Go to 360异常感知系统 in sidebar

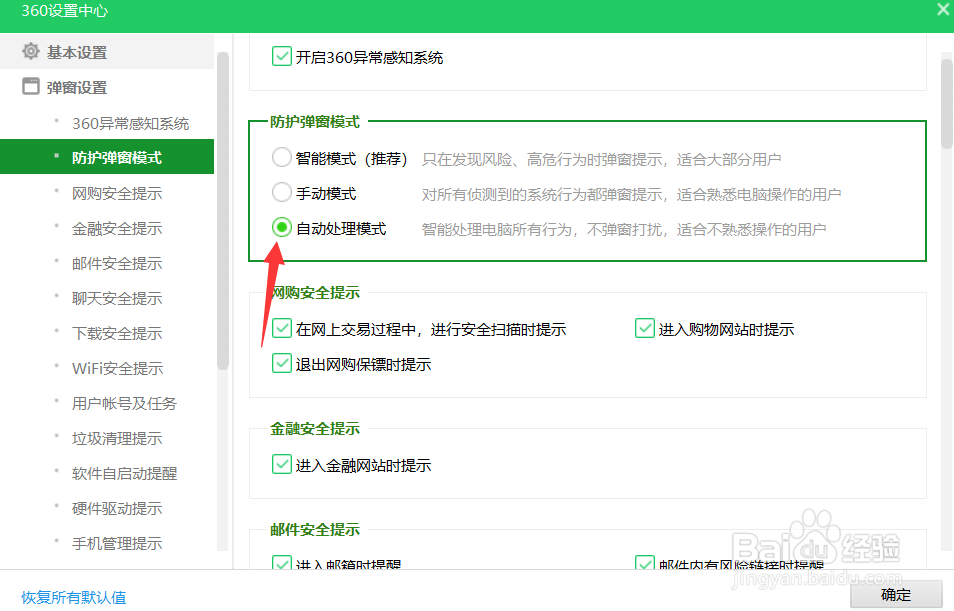click(x=130, y=124)
